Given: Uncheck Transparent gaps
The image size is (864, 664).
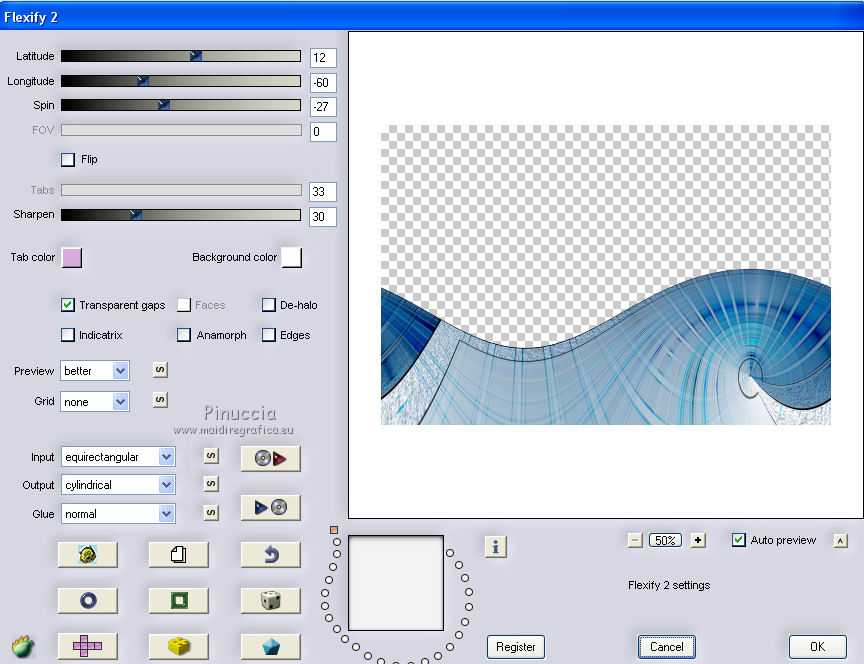Looking at the screenshot, I should tap(68, 305).
